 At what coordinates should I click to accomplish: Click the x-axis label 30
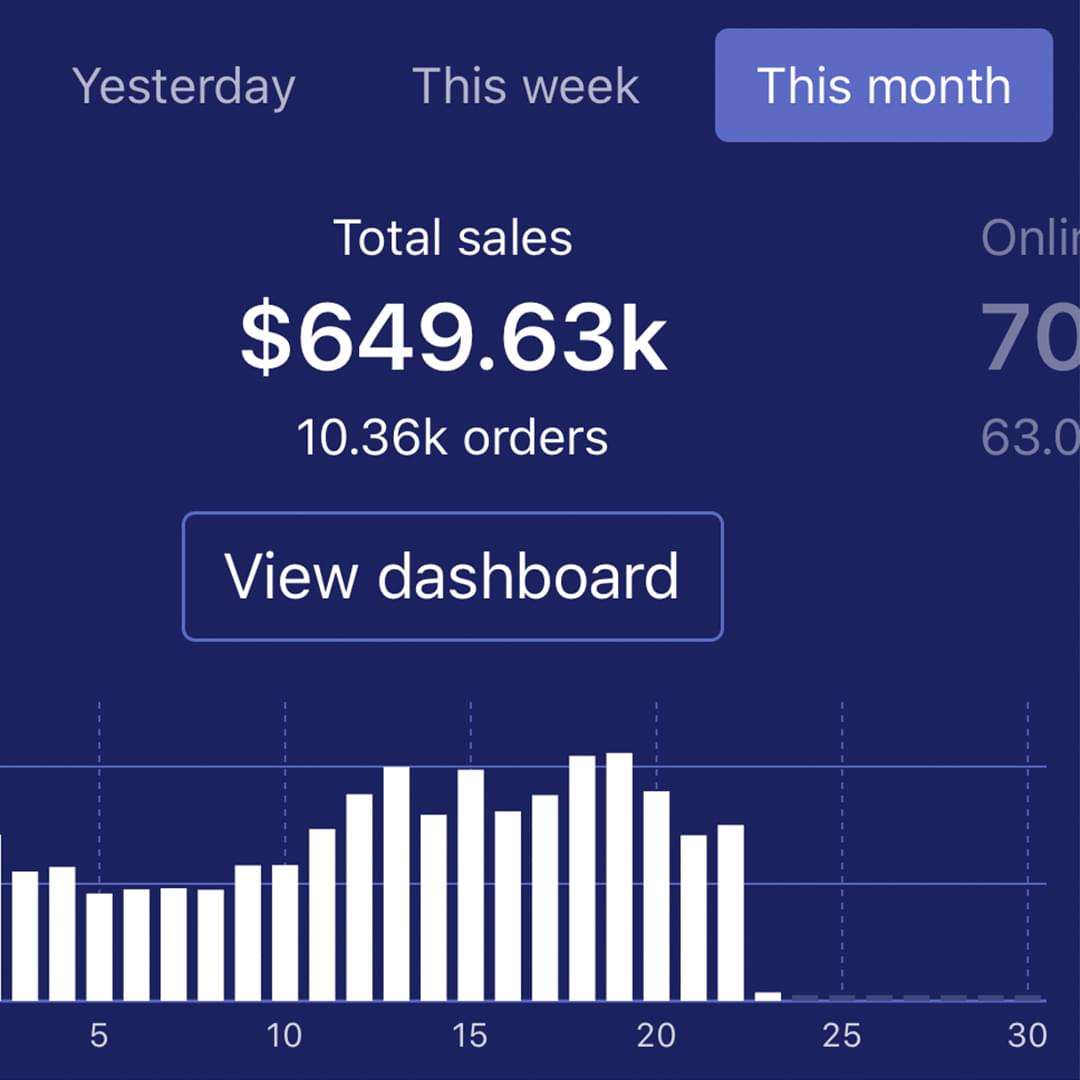tap(1027, 1035)
